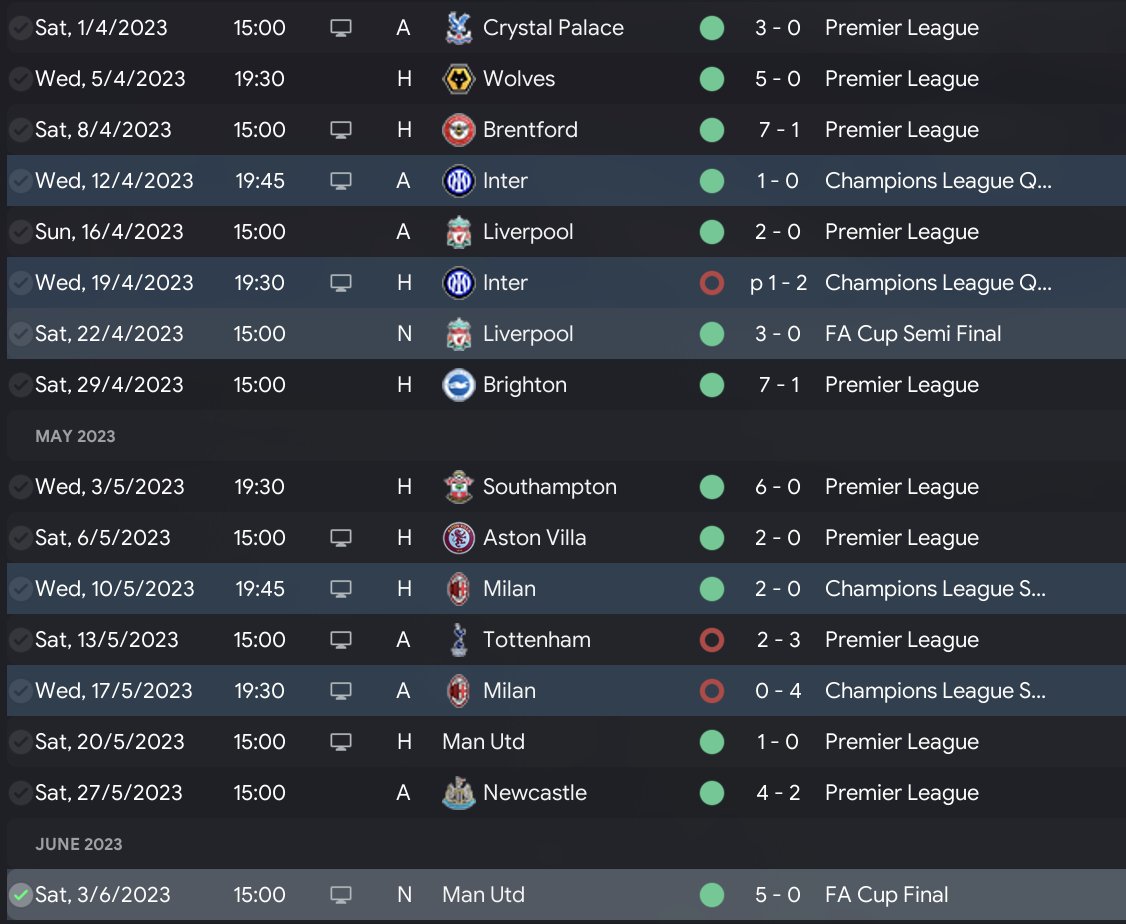Toggle the checkmark beside Wed, 3/5/2023 fixture
The height and width of the screenshot is (924, 1126).
[x=19, y=487]
